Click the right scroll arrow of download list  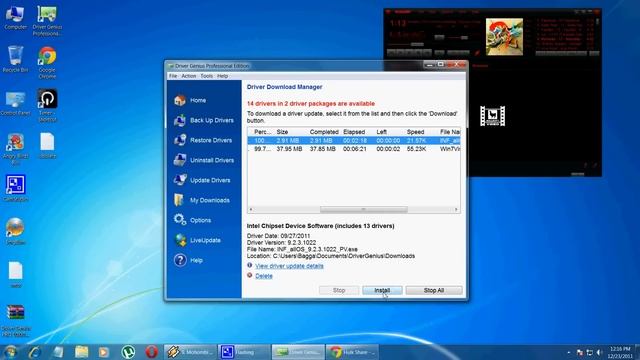click(x=456, y=209)
